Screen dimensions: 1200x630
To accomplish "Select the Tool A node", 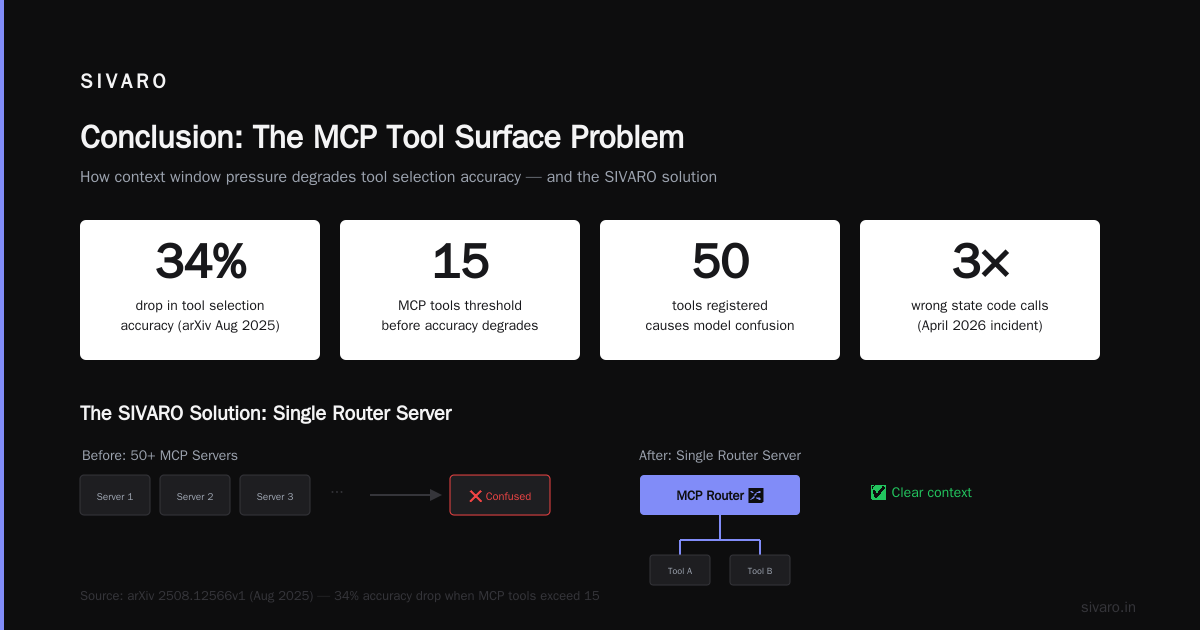I will pos(680,570).
